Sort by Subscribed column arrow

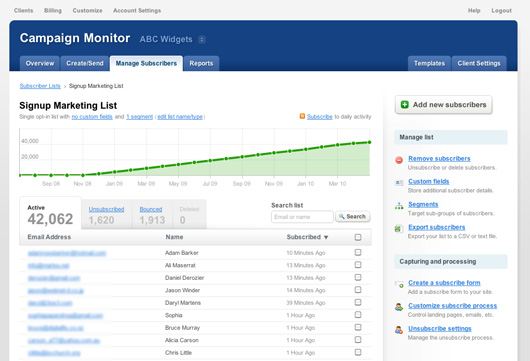326,237
